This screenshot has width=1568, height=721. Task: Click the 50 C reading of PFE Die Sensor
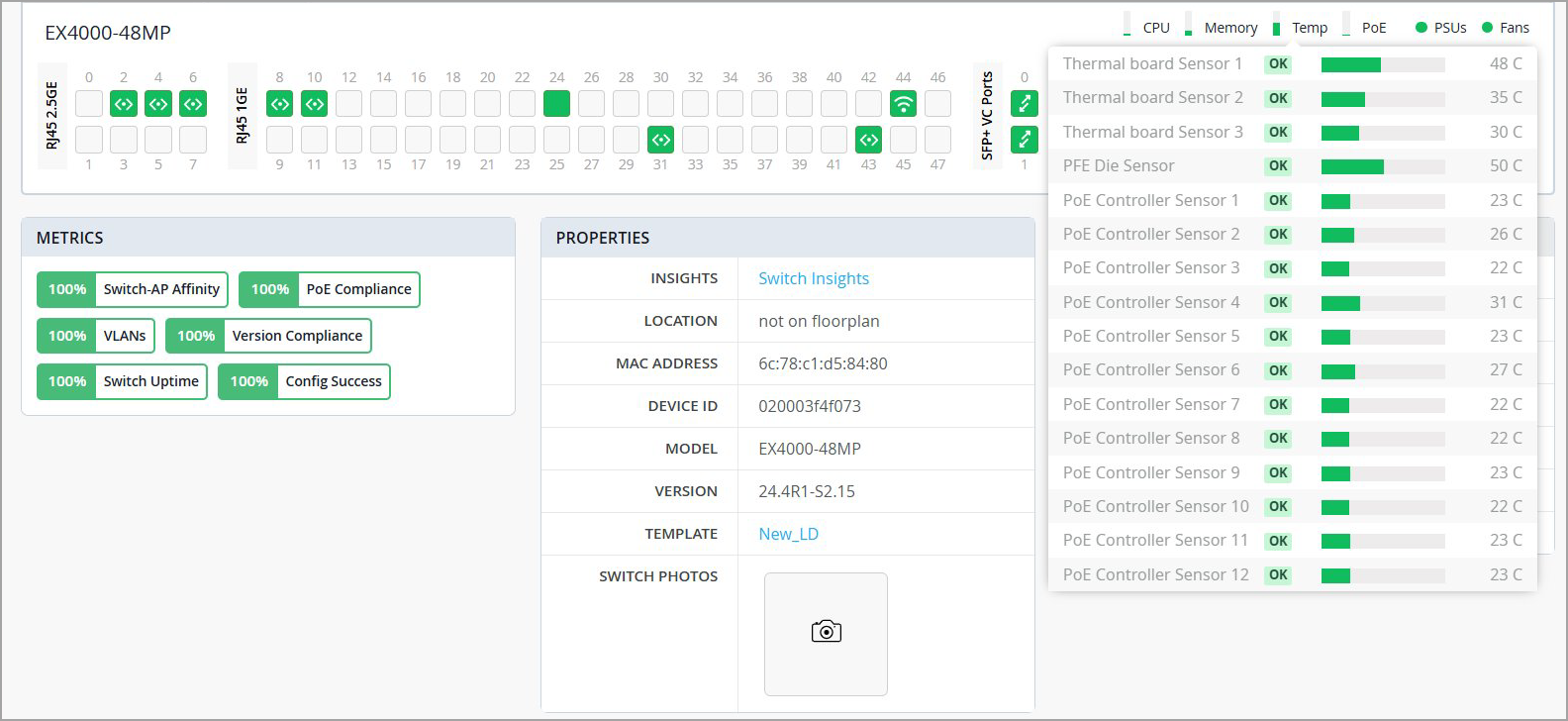pyautogui.click(x=1506, y=165)
